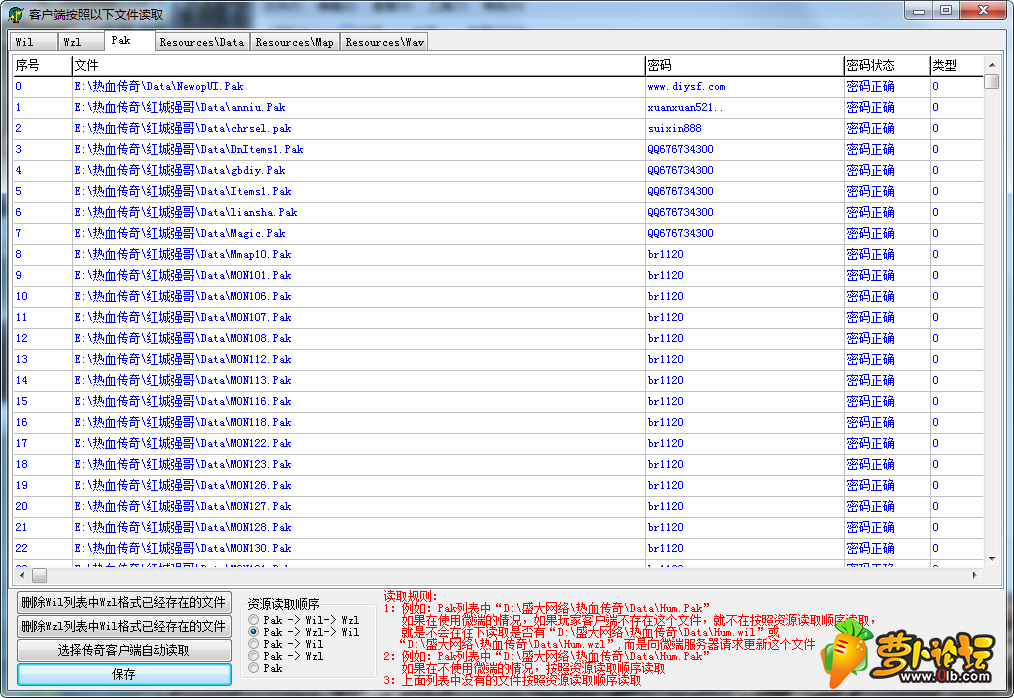Click the type value 0 in the anniu.Pak row

935,107
